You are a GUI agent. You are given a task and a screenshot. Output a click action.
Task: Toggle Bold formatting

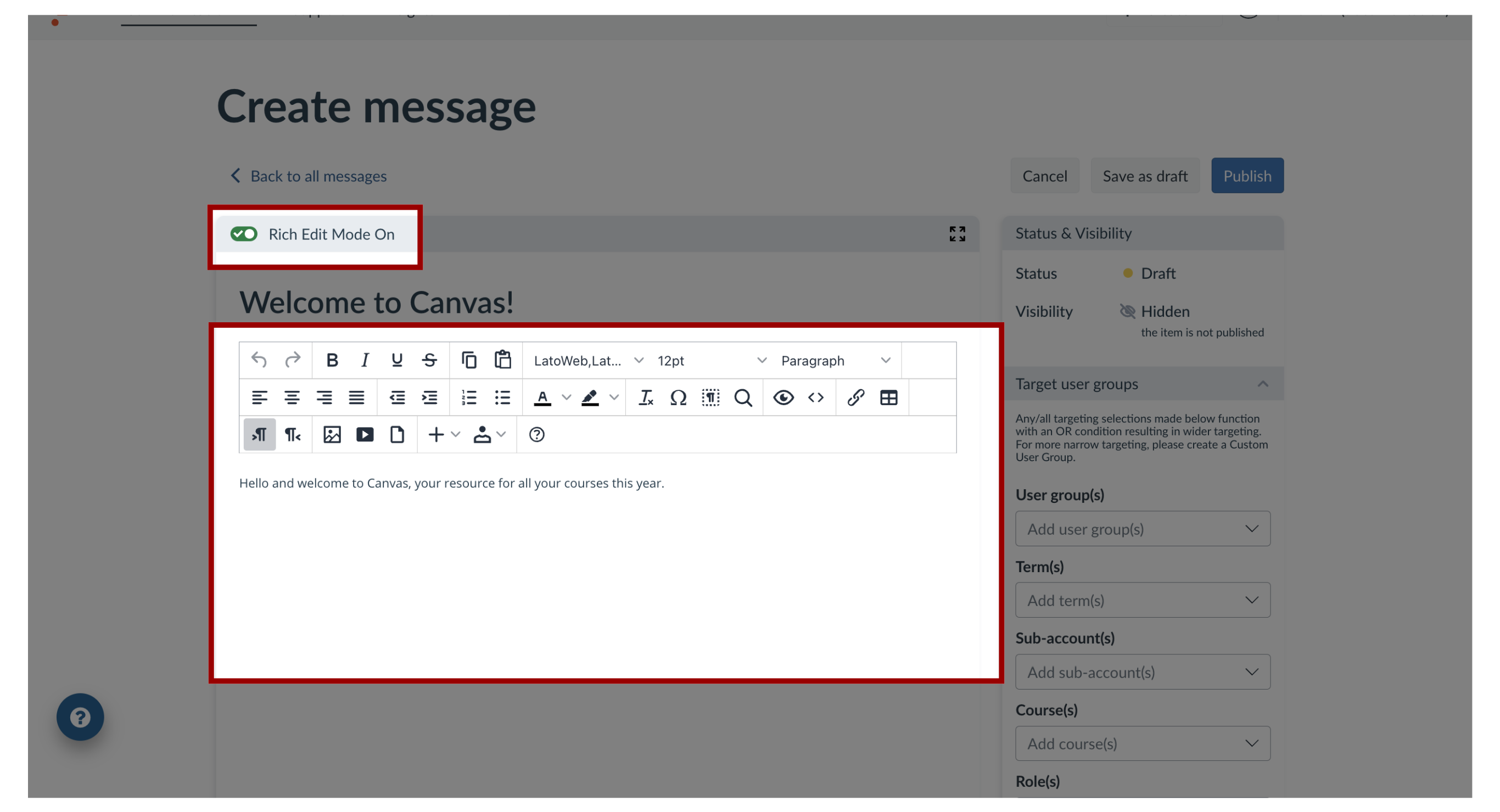[332, 360]
